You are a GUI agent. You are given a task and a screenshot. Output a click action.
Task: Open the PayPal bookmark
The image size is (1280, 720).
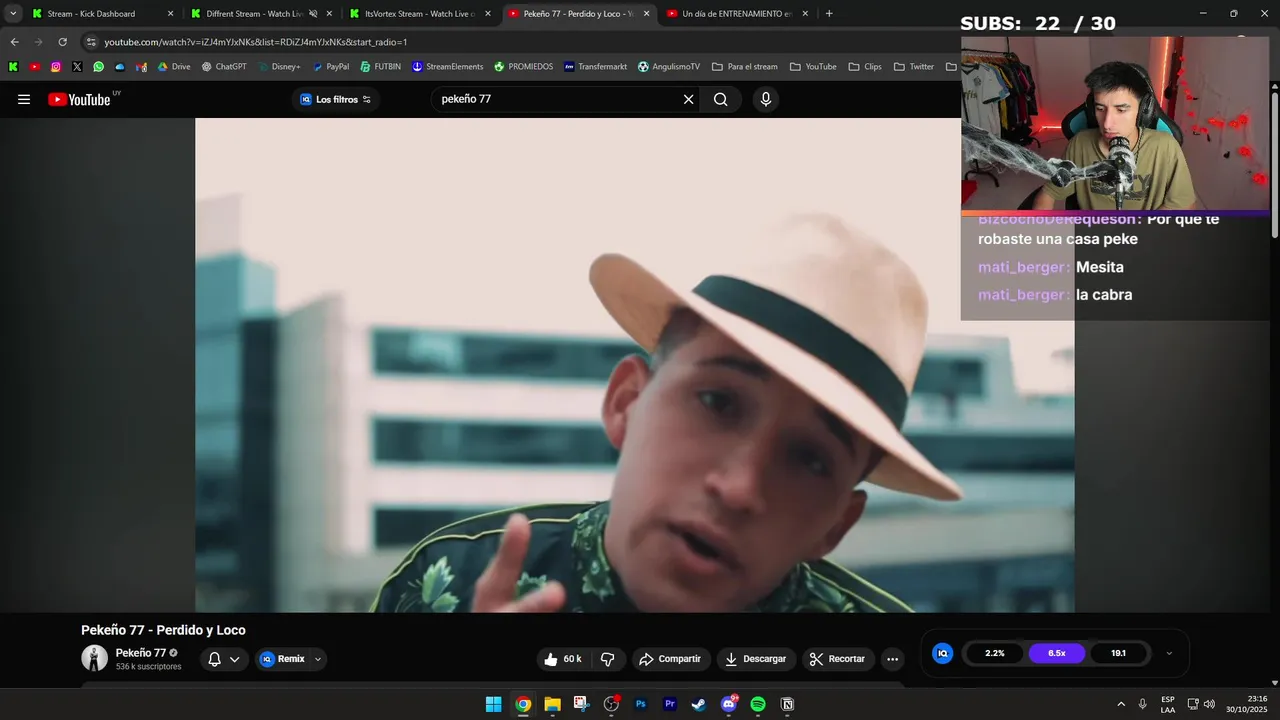[x=331, y=67]
